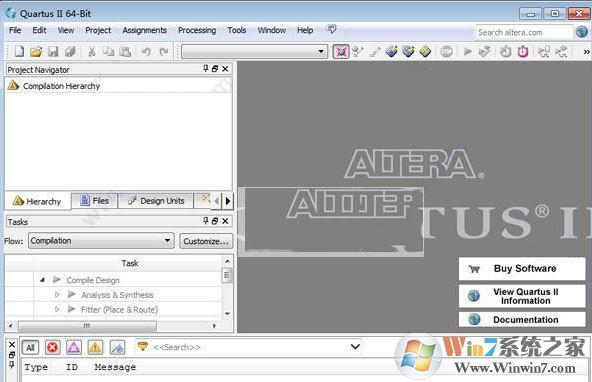Screen dimensions: 592x382
Task: Click right arrow to show more navigator tabs
Action: pyautogui.click(x=228, y=201)
